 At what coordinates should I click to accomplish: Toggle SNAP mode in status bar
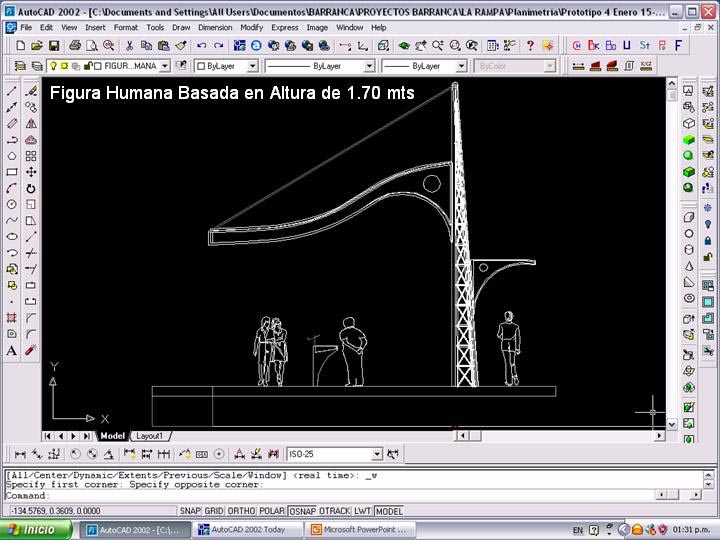189,511
